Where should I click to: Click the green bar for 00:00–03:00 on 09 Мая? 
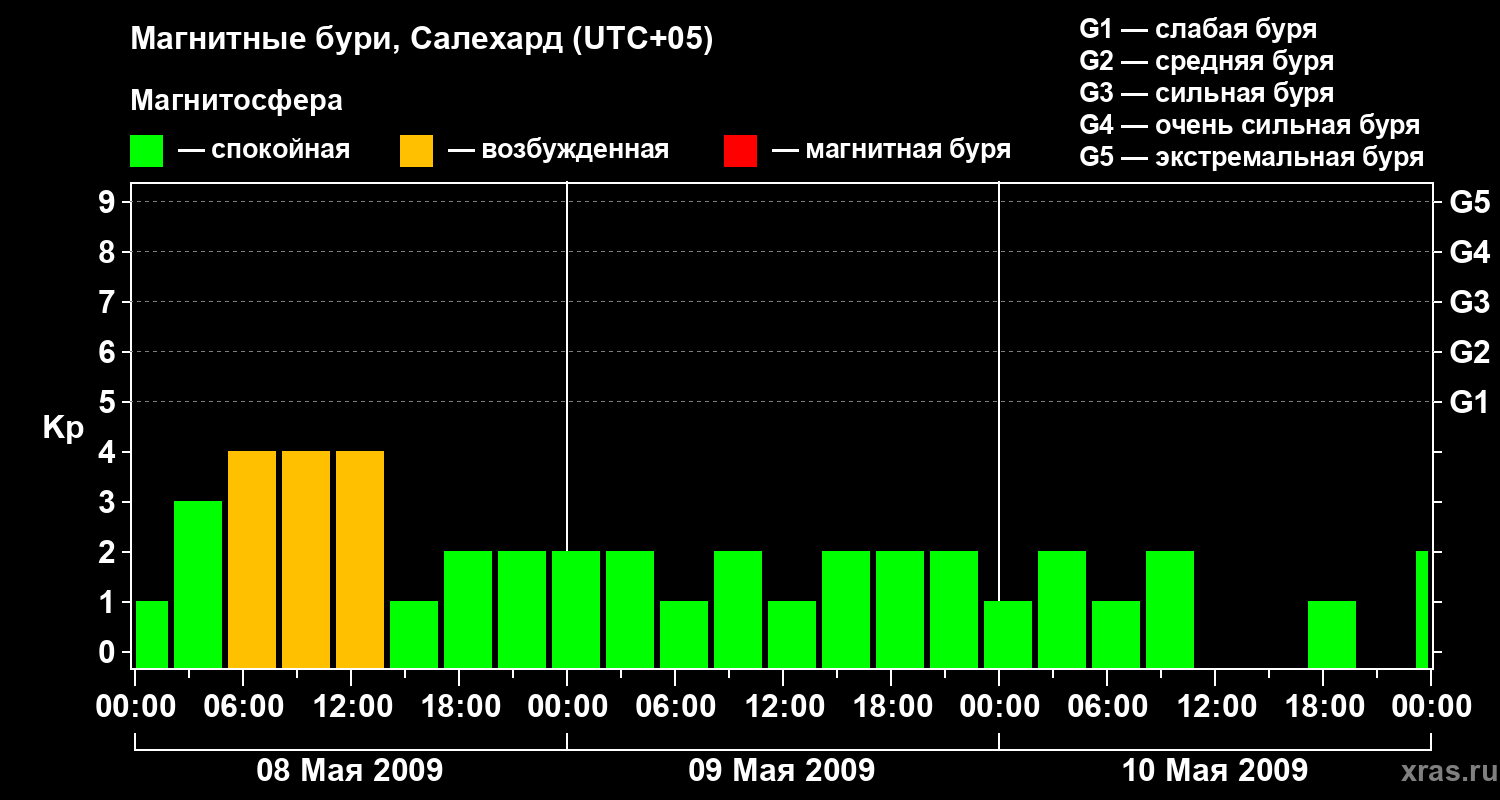576,609
